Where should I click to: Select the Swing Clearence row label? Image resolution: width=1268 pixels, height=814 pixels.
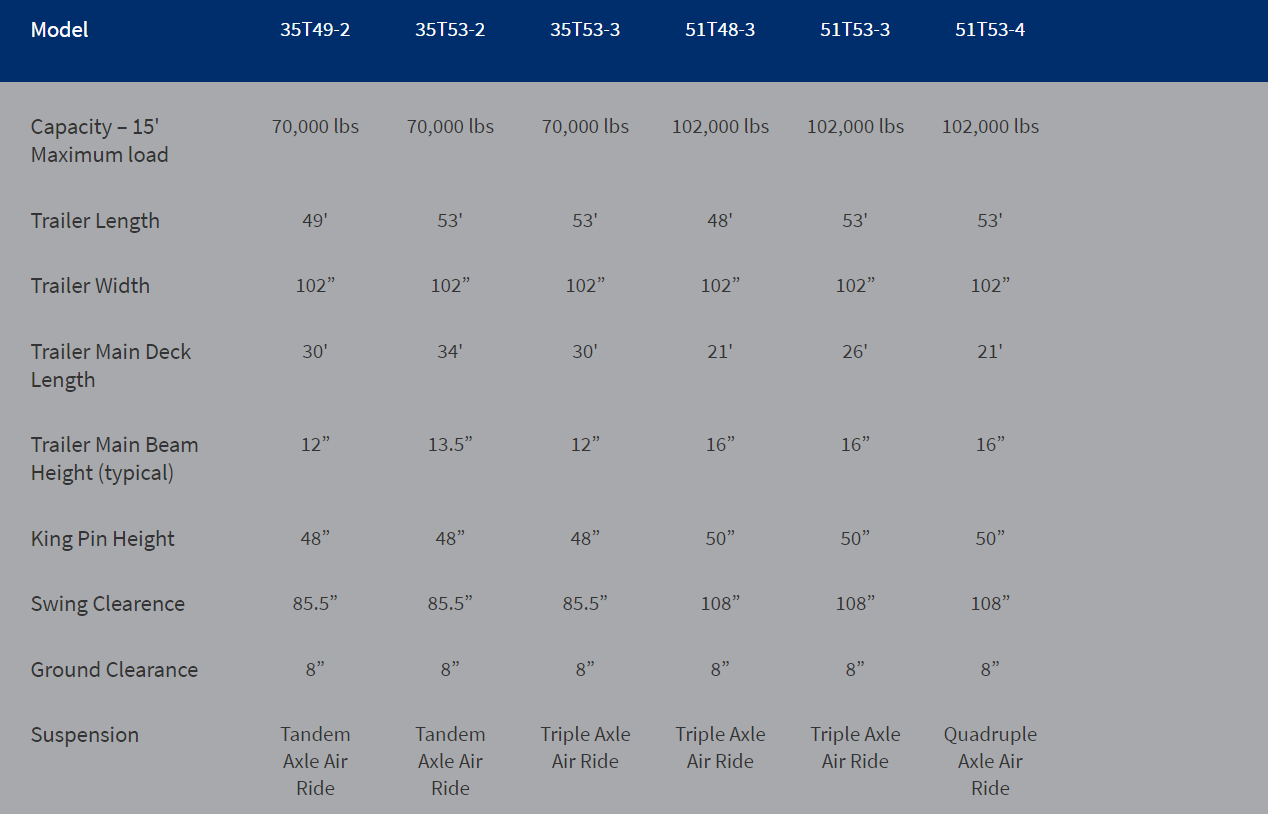107,604
